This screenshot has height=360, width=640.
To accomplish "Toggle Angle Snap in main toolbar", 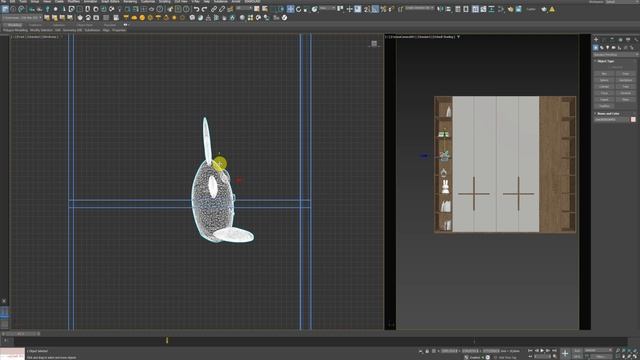I will [375, 9].
